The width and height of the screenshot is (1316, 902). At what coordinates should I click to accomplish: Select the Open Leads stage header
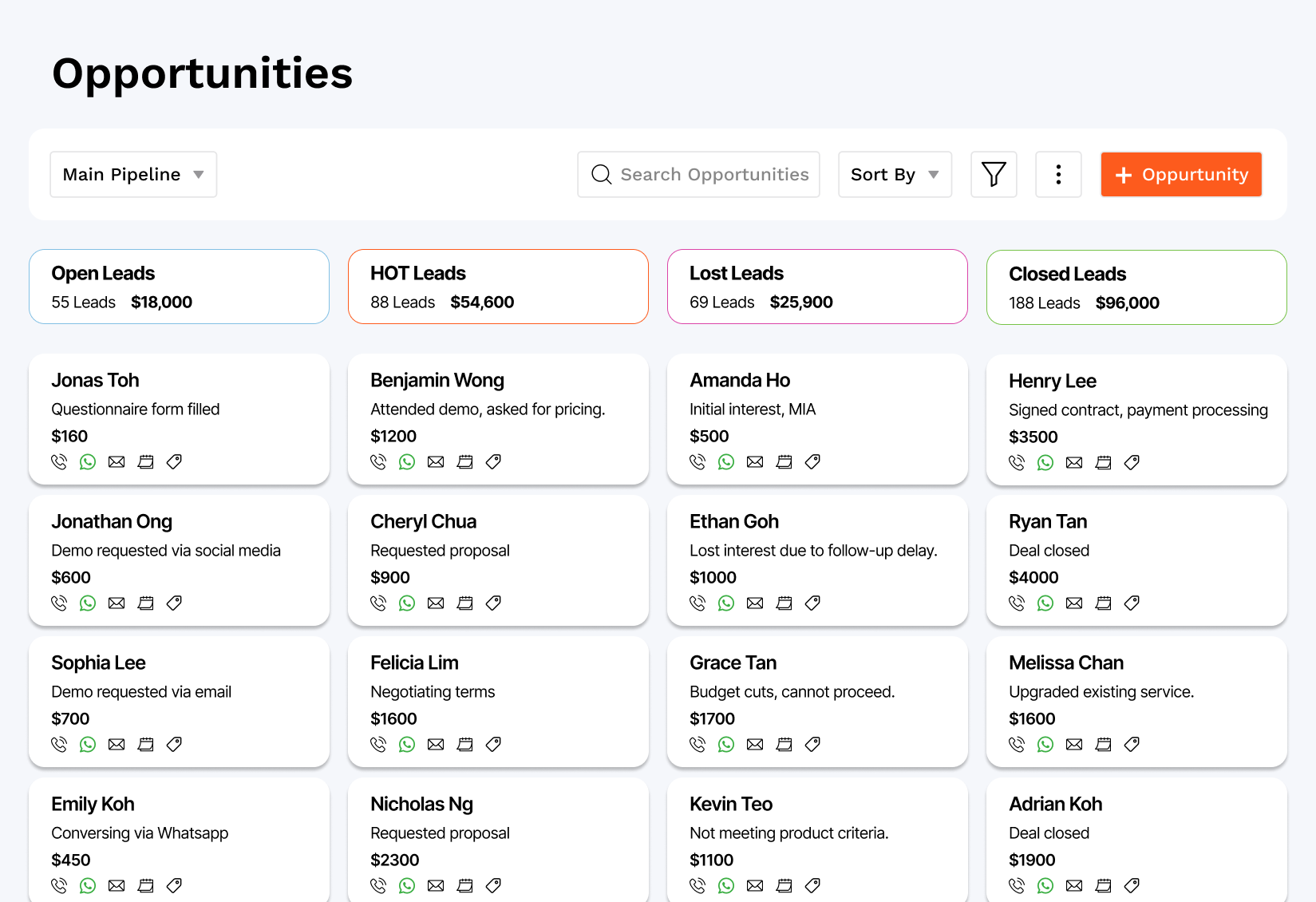(179, 287)
